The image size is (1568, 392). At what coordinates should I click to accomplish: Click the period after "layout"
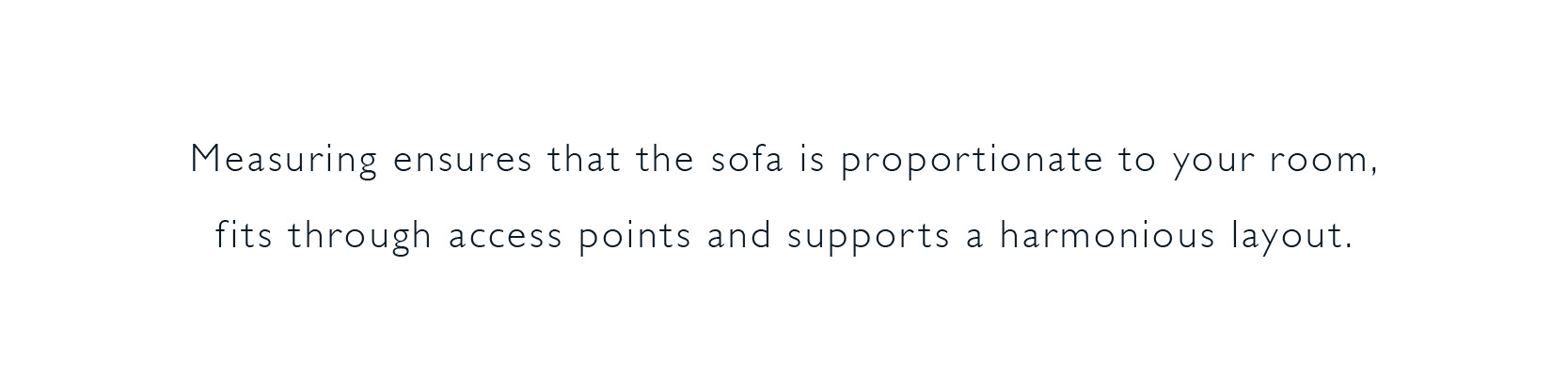click(x=1349, y=246)
